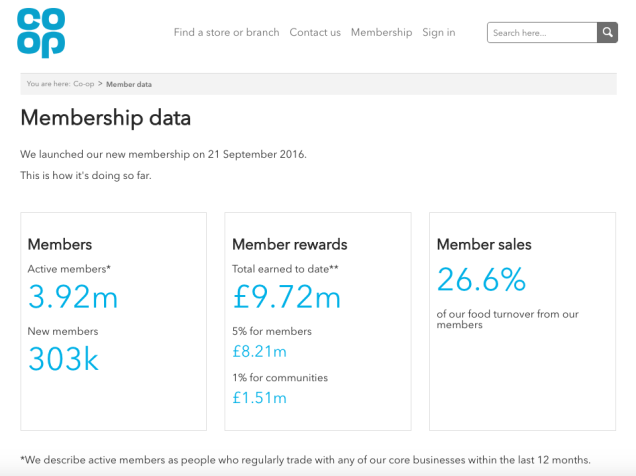Click the Sign in link
Viewport: 636px width, 476px height.
tap(438, 32)
